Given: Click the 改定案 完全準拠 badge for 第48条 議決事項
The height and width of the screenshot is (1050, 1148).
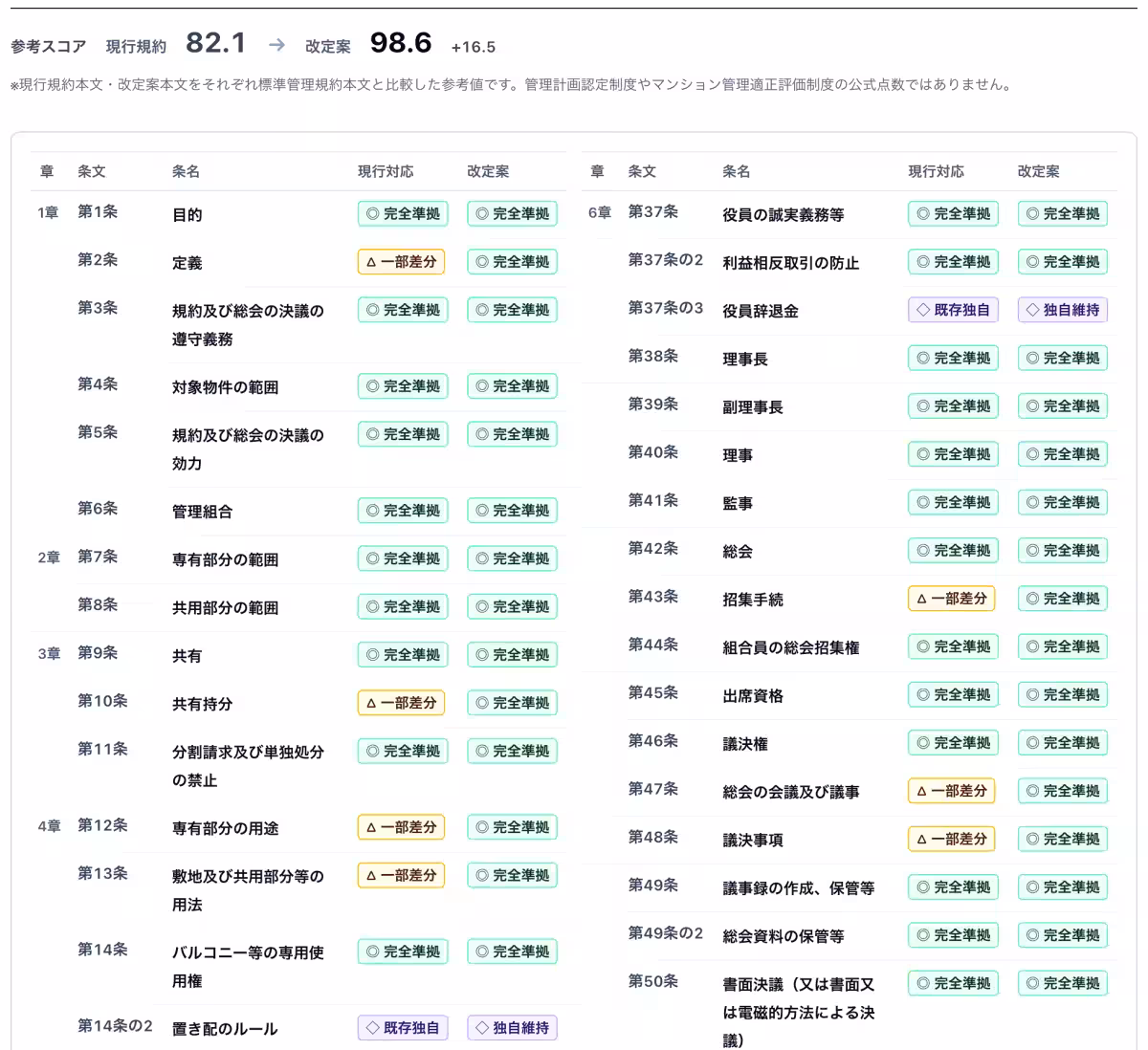Looking at the screenshot, I should (1063, 839).
